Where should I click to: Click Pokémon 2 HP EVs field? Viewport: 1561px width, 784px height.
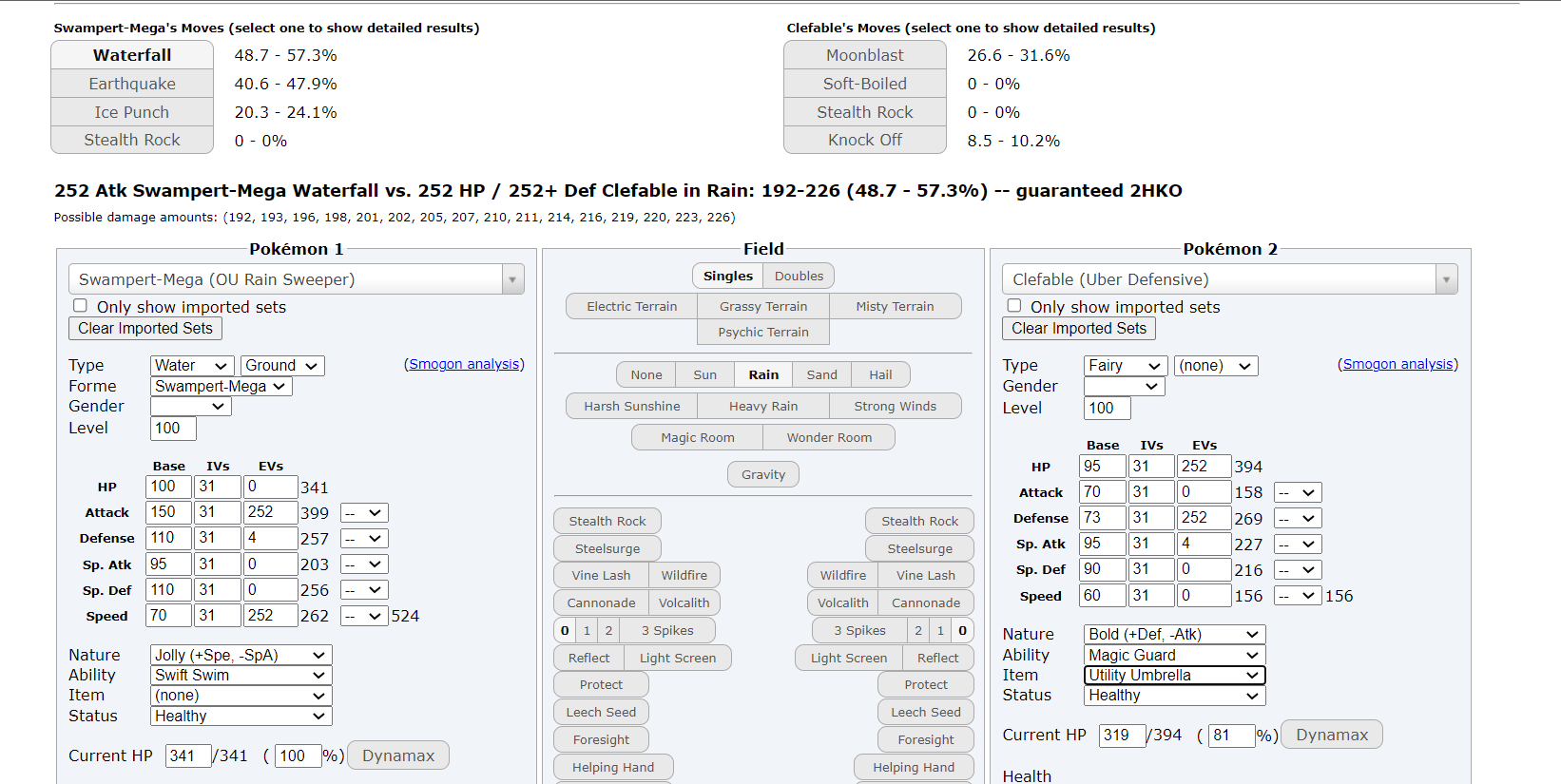(x=1204, y=467)
